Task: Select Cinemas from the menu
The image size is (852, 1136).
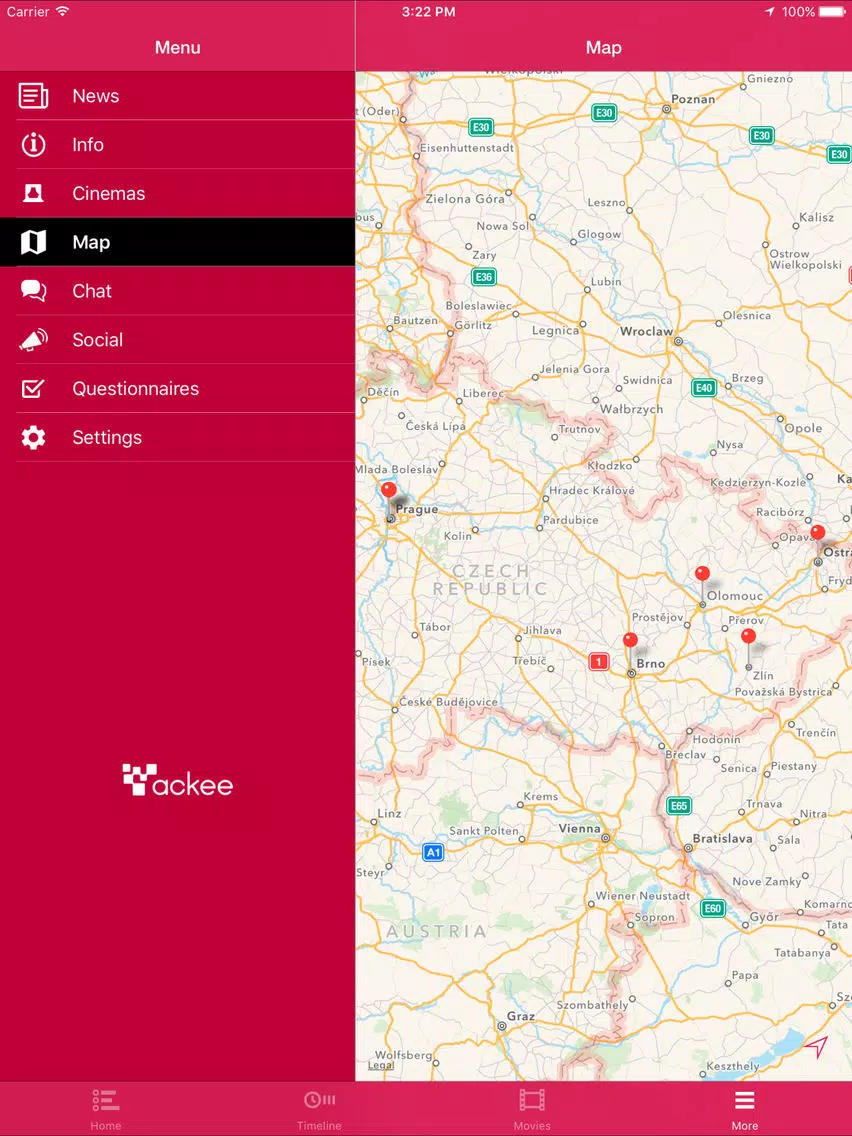Action: pyautogui.click(x=178, y=193)
